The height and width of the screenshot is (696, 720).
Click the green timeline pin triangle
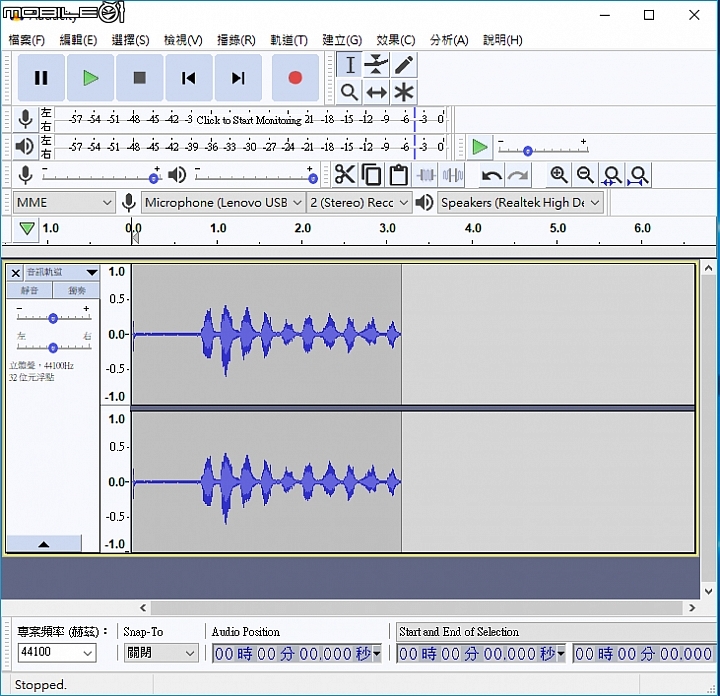pos(27,228)
